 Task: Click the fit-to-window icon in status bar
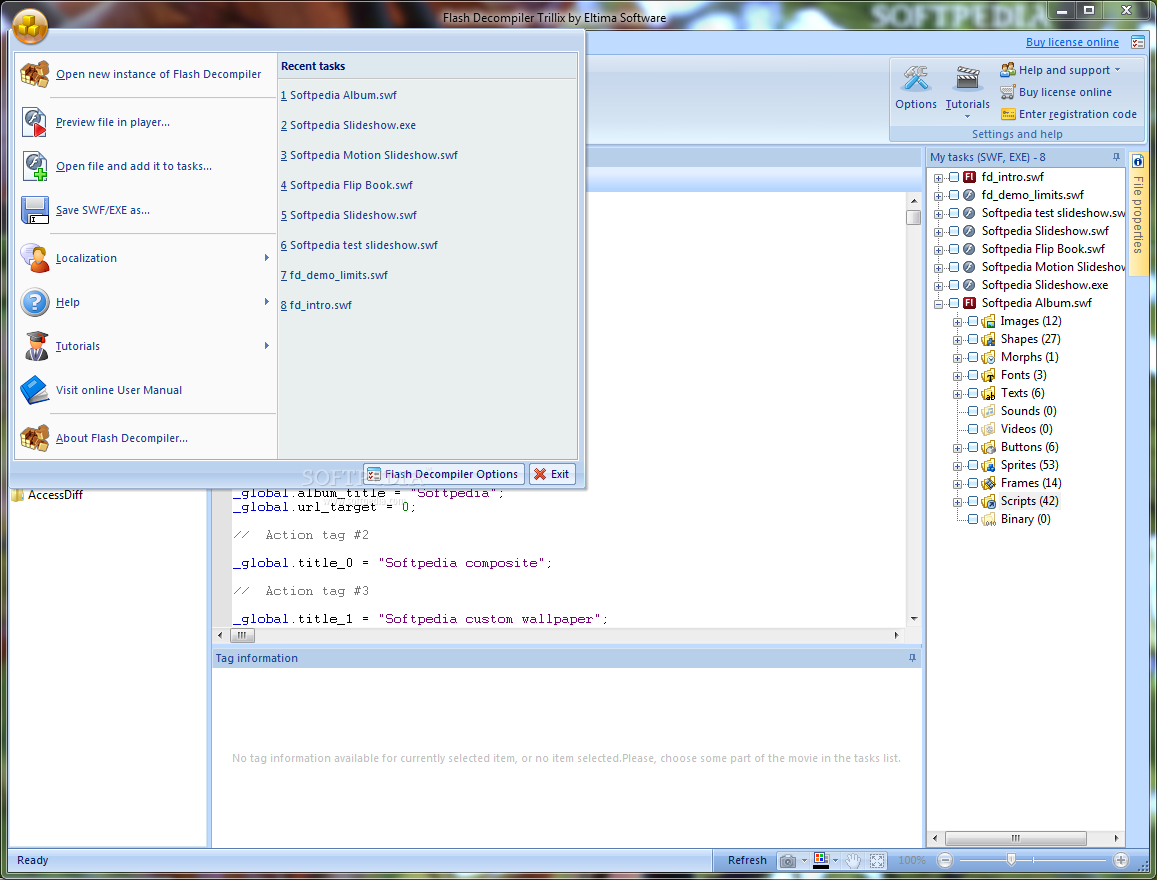877,861
